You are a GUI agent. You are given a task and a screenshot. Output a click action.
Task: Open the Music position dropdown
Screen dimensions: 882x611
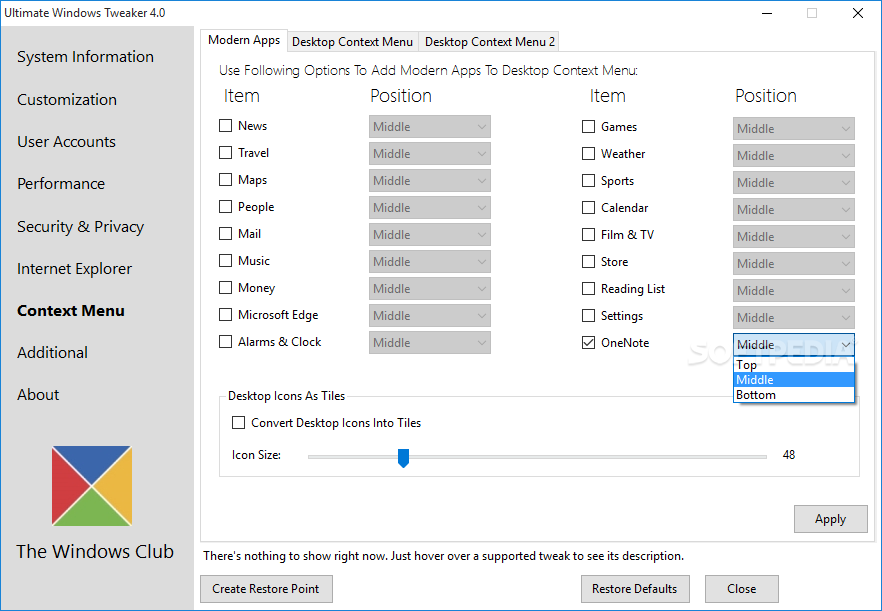[430, 262]
